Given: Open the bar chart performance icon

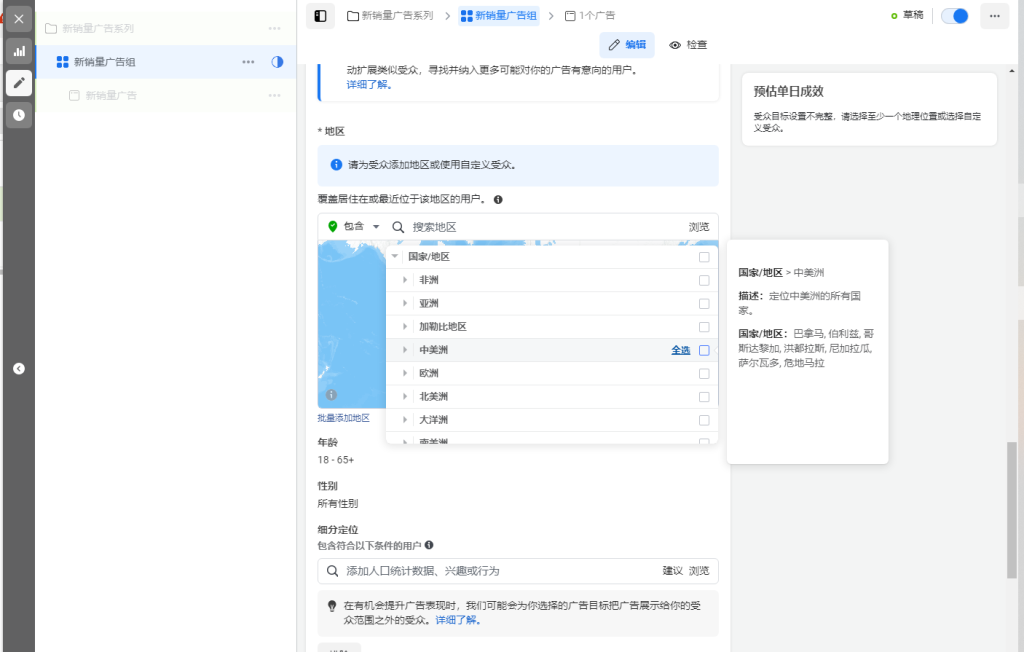Looking at the screenshot, I should pyautogui.click(x=19, y=51).
